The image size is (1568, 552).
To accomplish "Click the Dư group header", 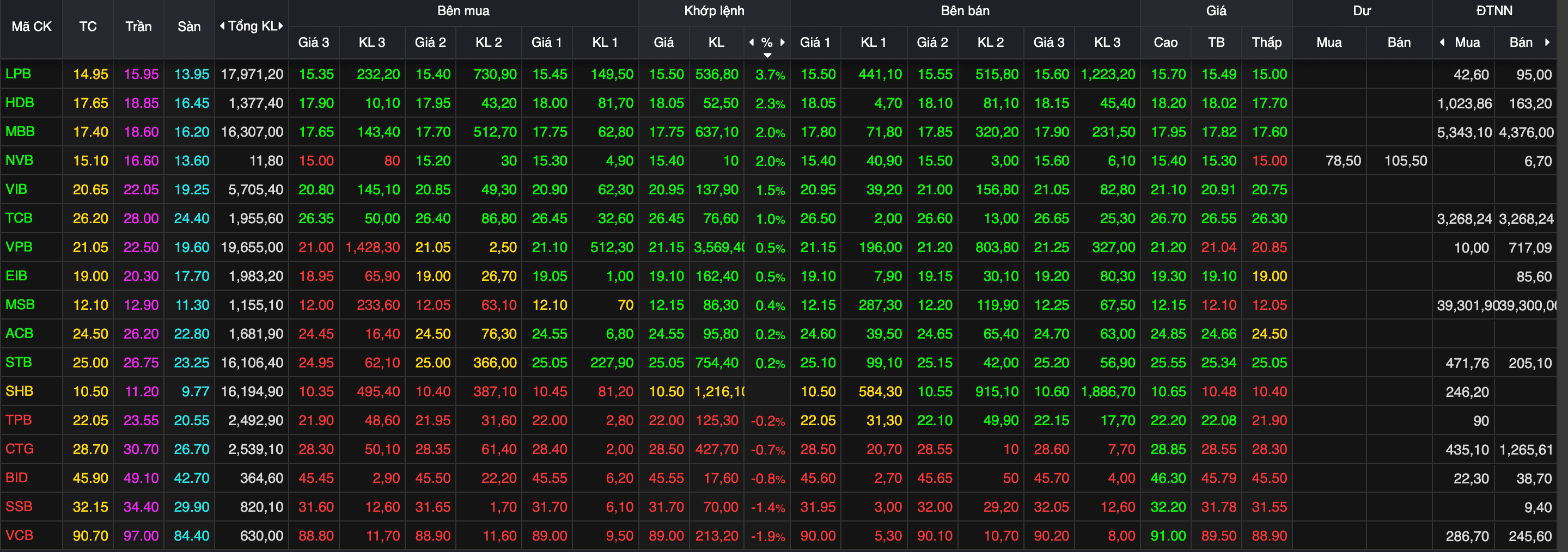I will [1362, 11].
